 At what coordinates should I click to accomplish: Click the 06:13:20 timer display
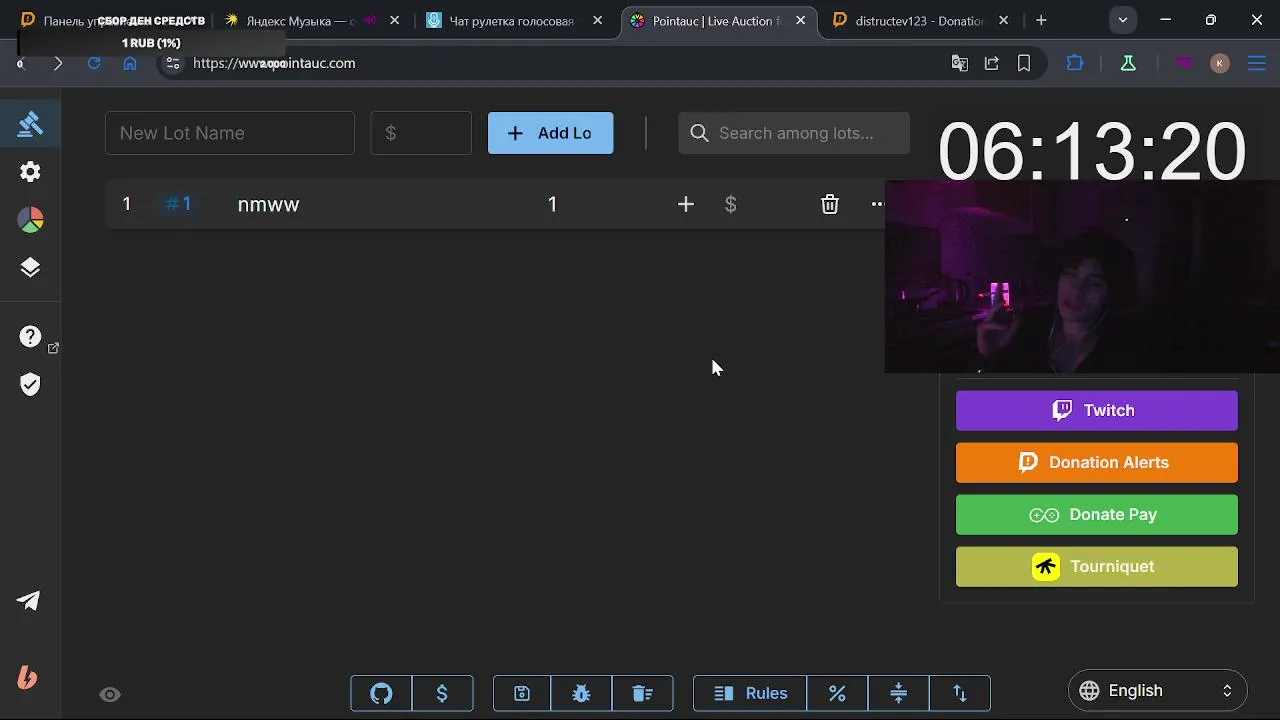1091,152
